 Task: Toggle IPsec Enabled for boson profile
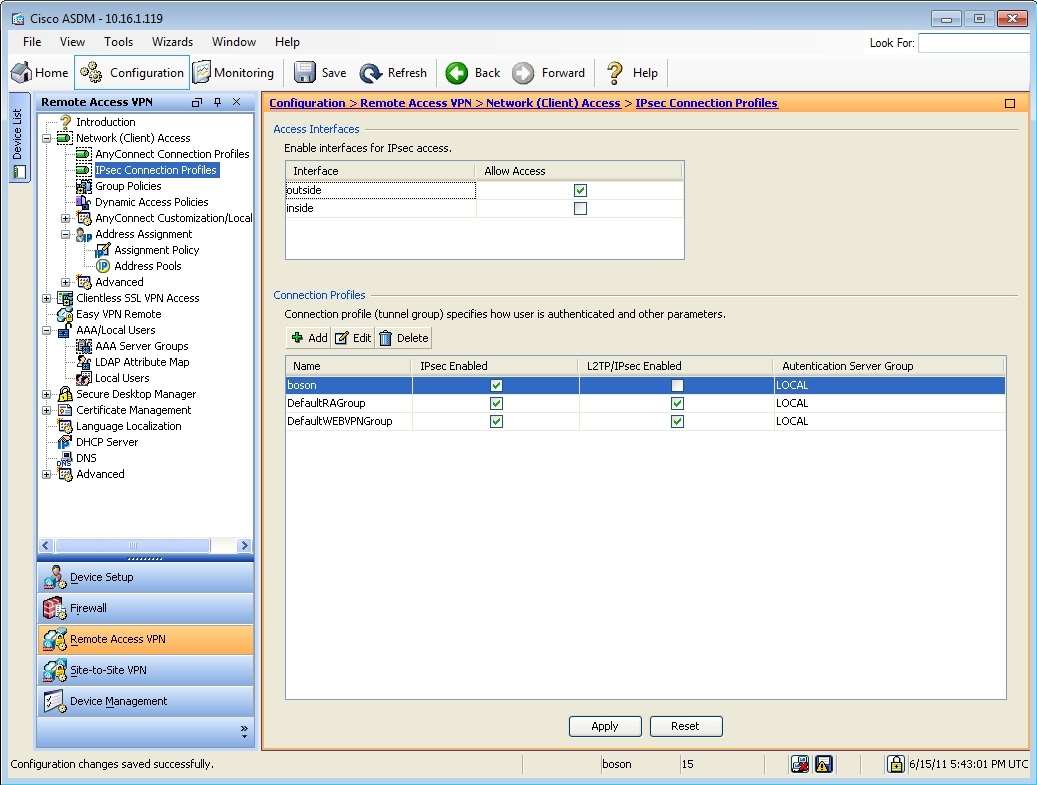497,386
